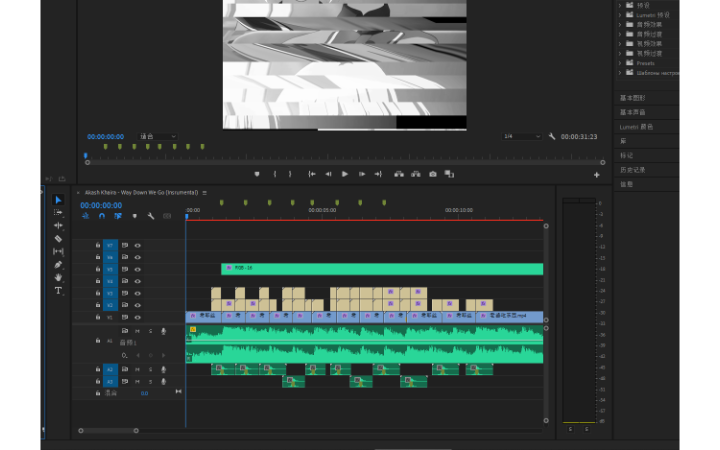Add marker in Program monitor controls
The width and height of the screenshot is (720, 450).
click(x=257, y=174)
